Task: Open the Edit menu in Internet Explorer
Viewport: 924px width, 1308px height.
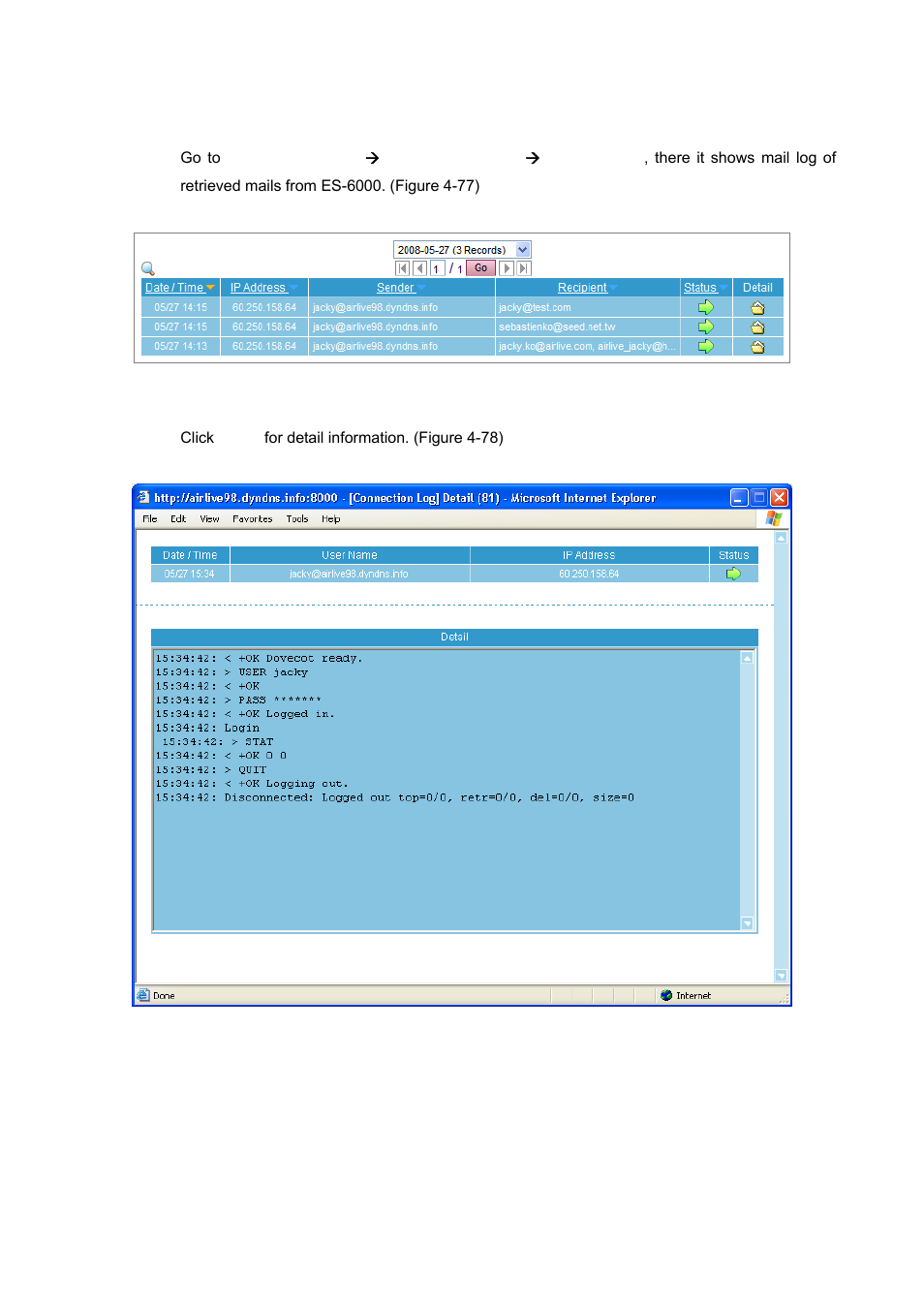Action: (178, 519)
